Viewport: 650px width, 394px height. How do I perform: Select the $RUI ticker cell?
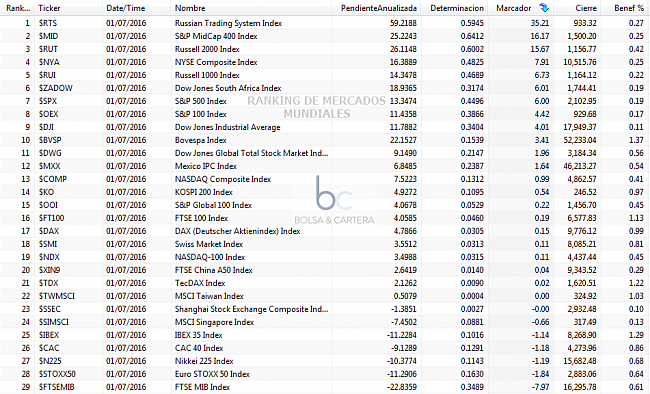point(47,75)
